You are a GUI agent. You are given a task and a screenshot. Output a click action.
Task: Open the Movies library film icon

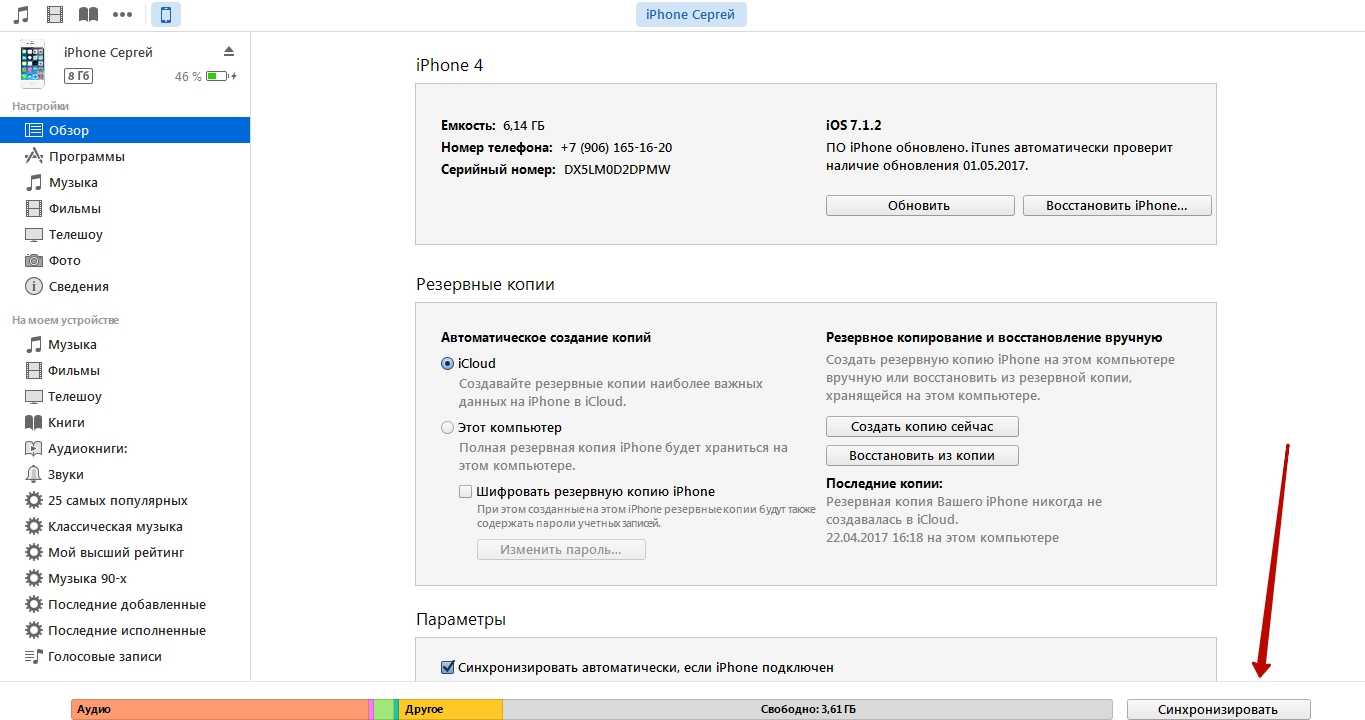click(x=55, y=14)
